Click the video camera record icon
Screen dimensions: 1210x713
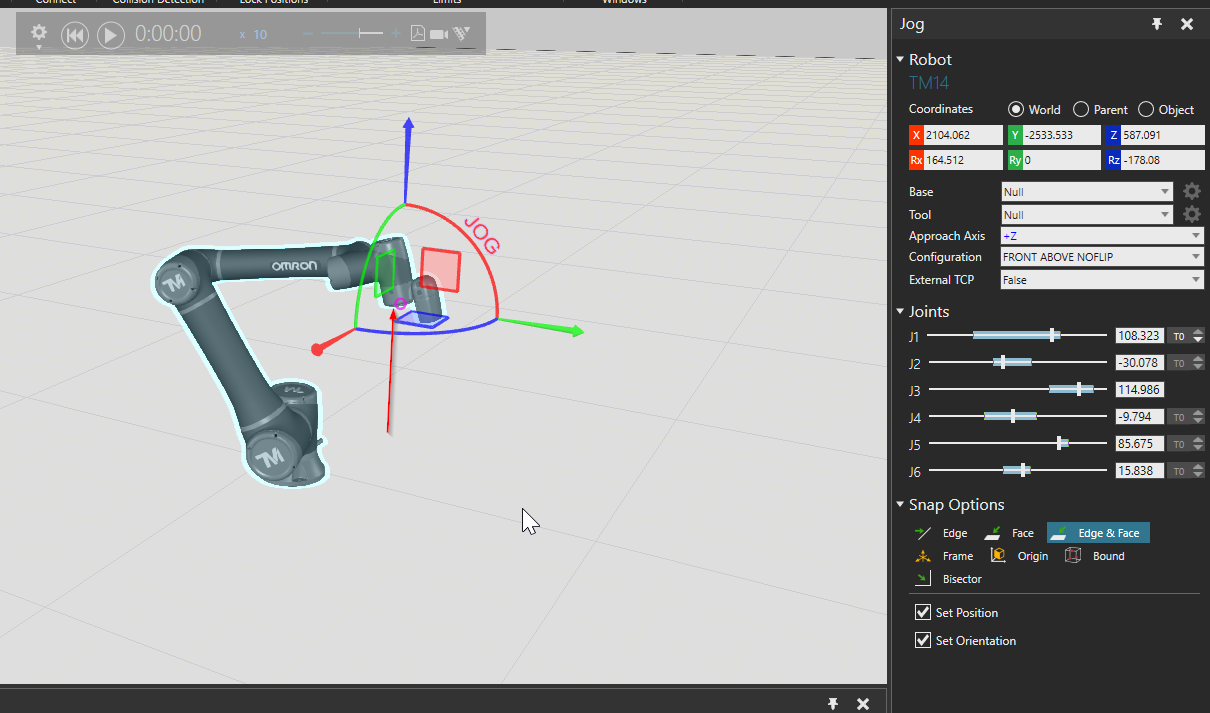(438, 34)
